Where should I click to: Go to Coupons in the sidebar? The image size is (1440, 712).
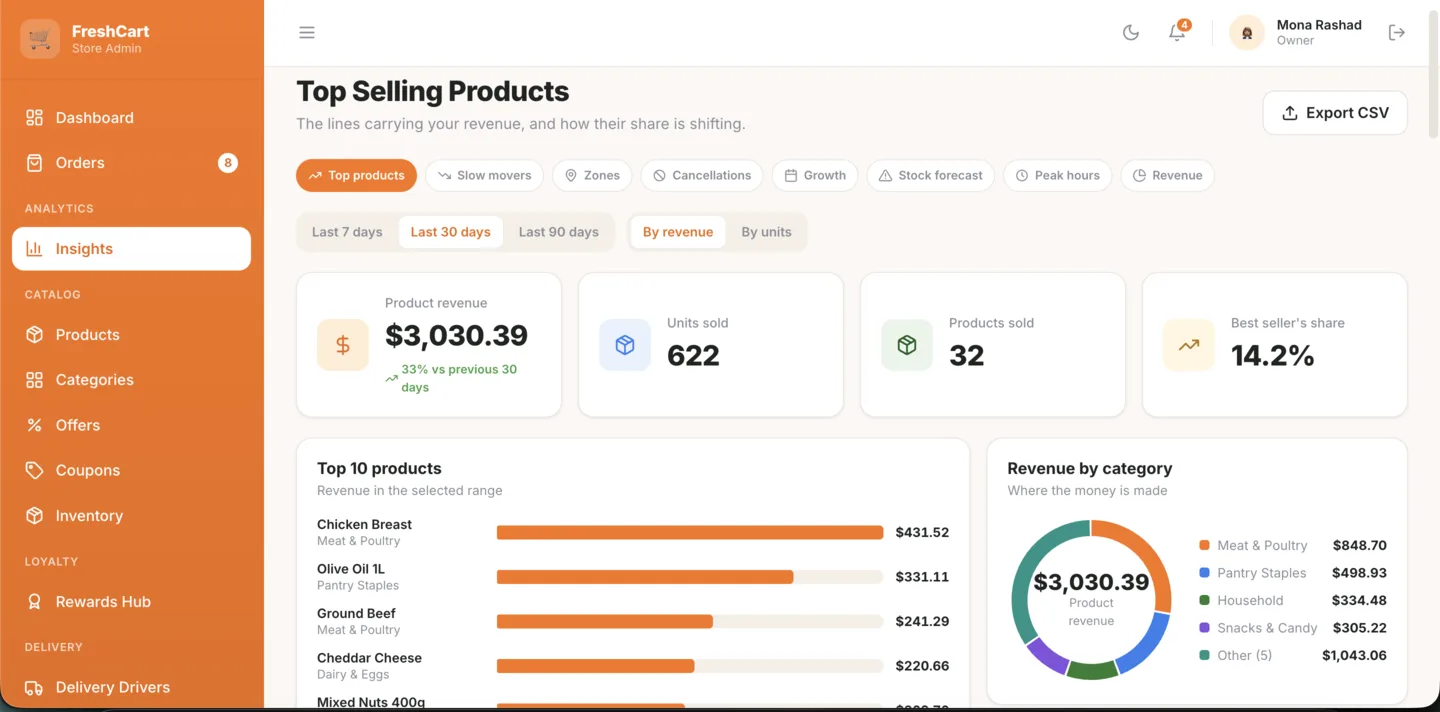coord(131,470)
